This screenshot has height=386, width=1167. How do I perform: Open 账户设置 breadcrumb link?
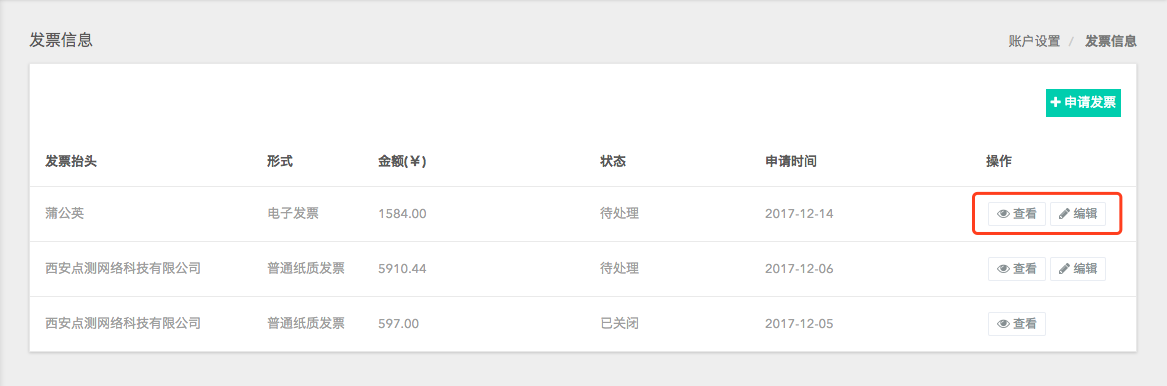coord(1034,42)
